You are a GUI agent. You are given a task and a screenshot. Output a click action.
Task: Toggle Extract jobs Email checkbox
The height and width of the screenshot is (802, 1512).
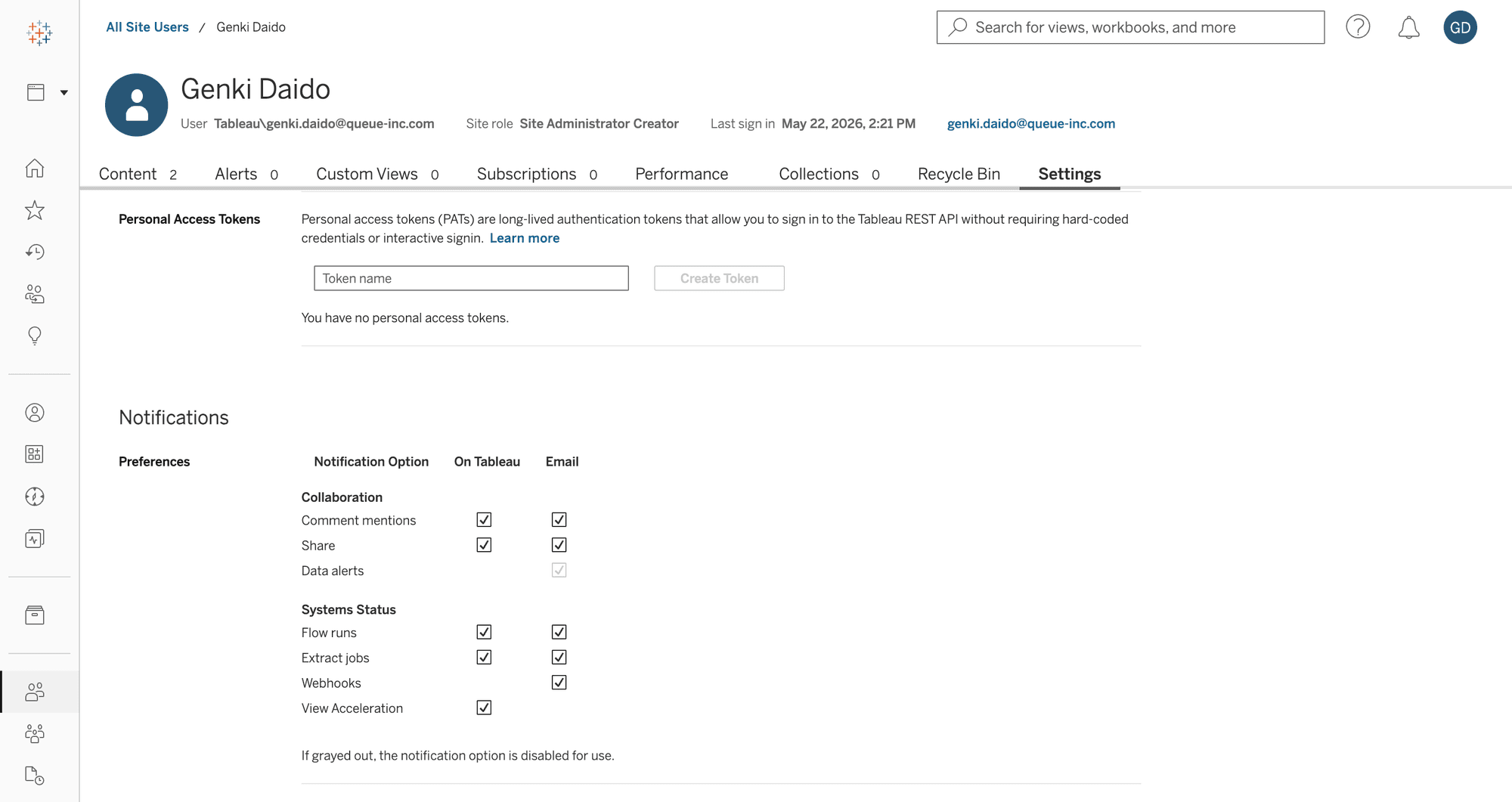pos(559,658)
